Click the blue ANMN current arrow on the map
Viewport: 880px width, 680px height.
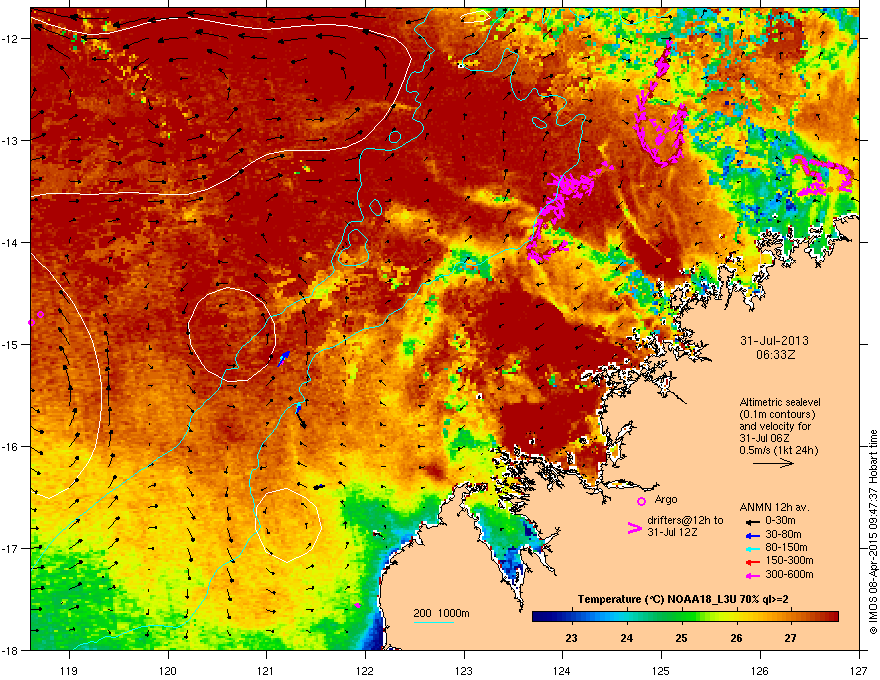click(x=284, y=359)
